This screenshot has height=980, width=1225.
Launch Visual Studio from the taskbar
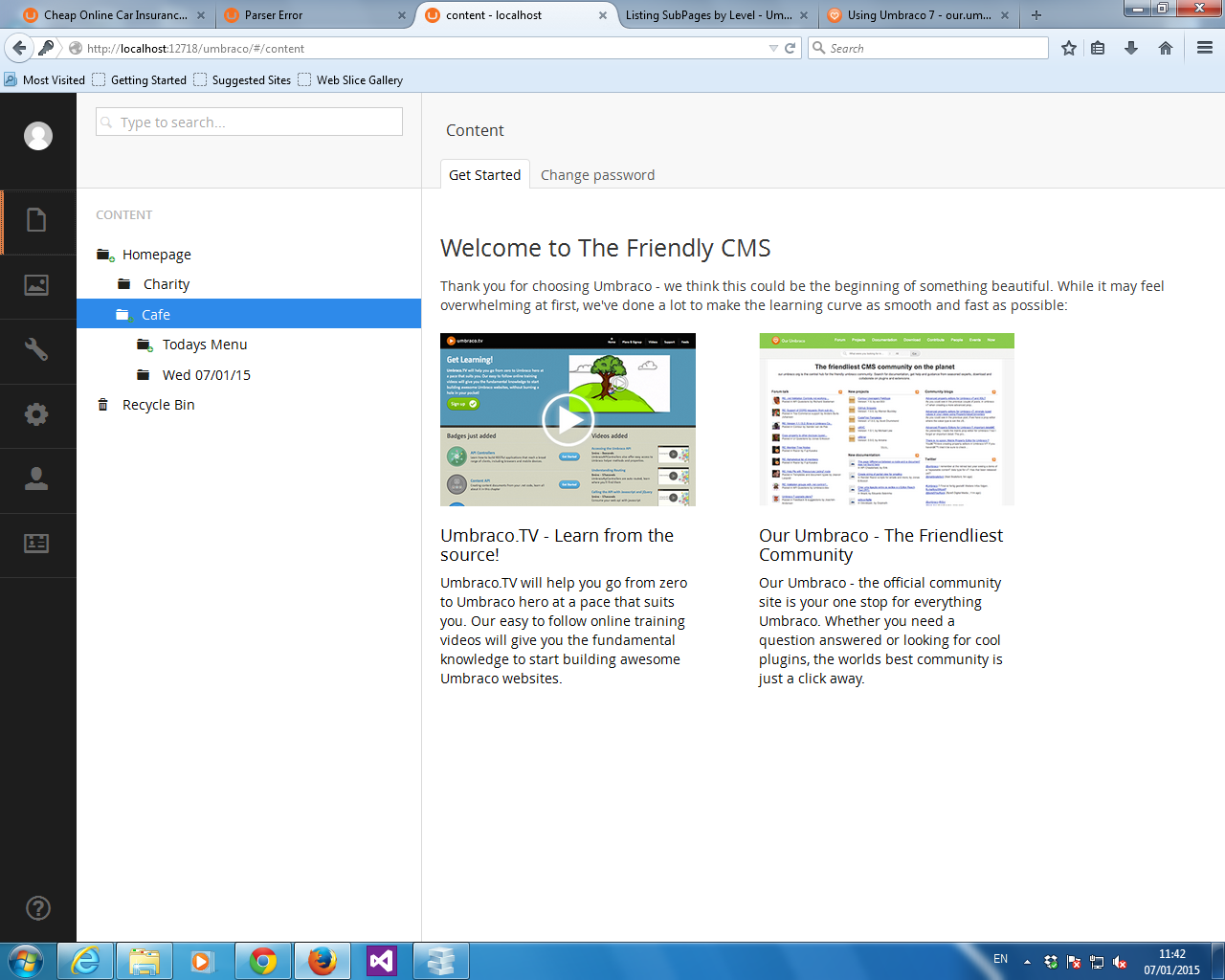[381, 960]
